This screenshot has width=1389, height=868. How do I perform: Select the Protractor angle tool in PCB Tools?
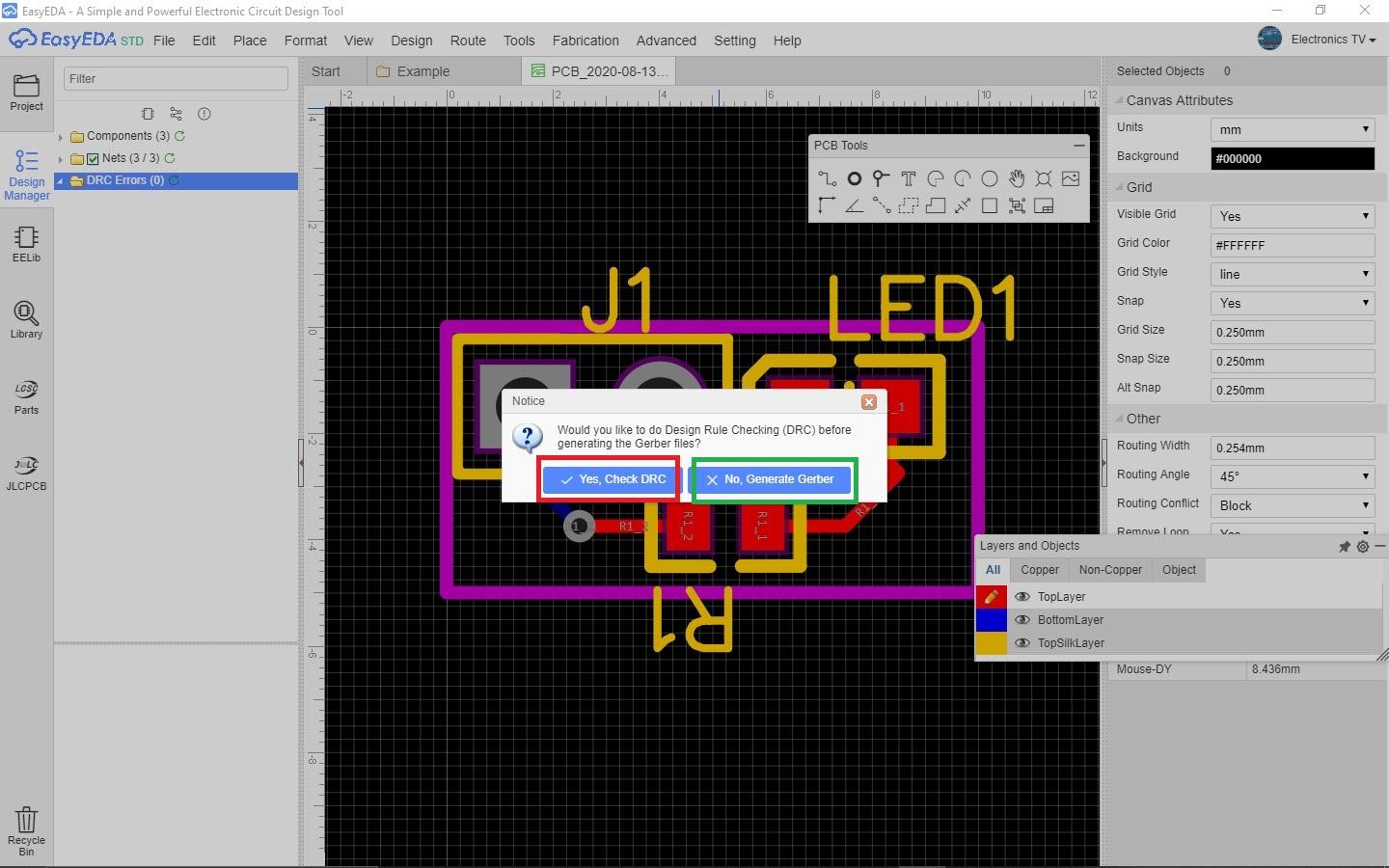point(854,205)
